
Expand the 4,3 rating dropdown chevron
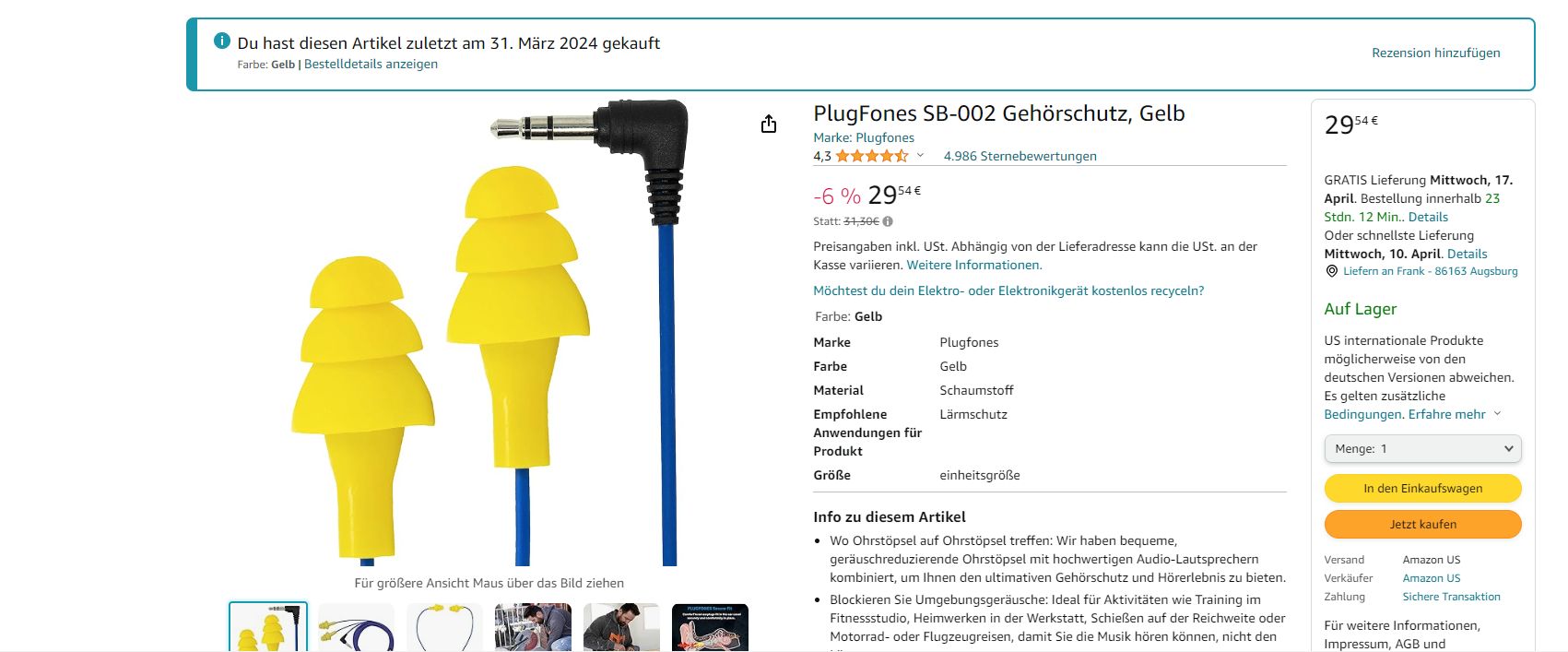point(920,155)
